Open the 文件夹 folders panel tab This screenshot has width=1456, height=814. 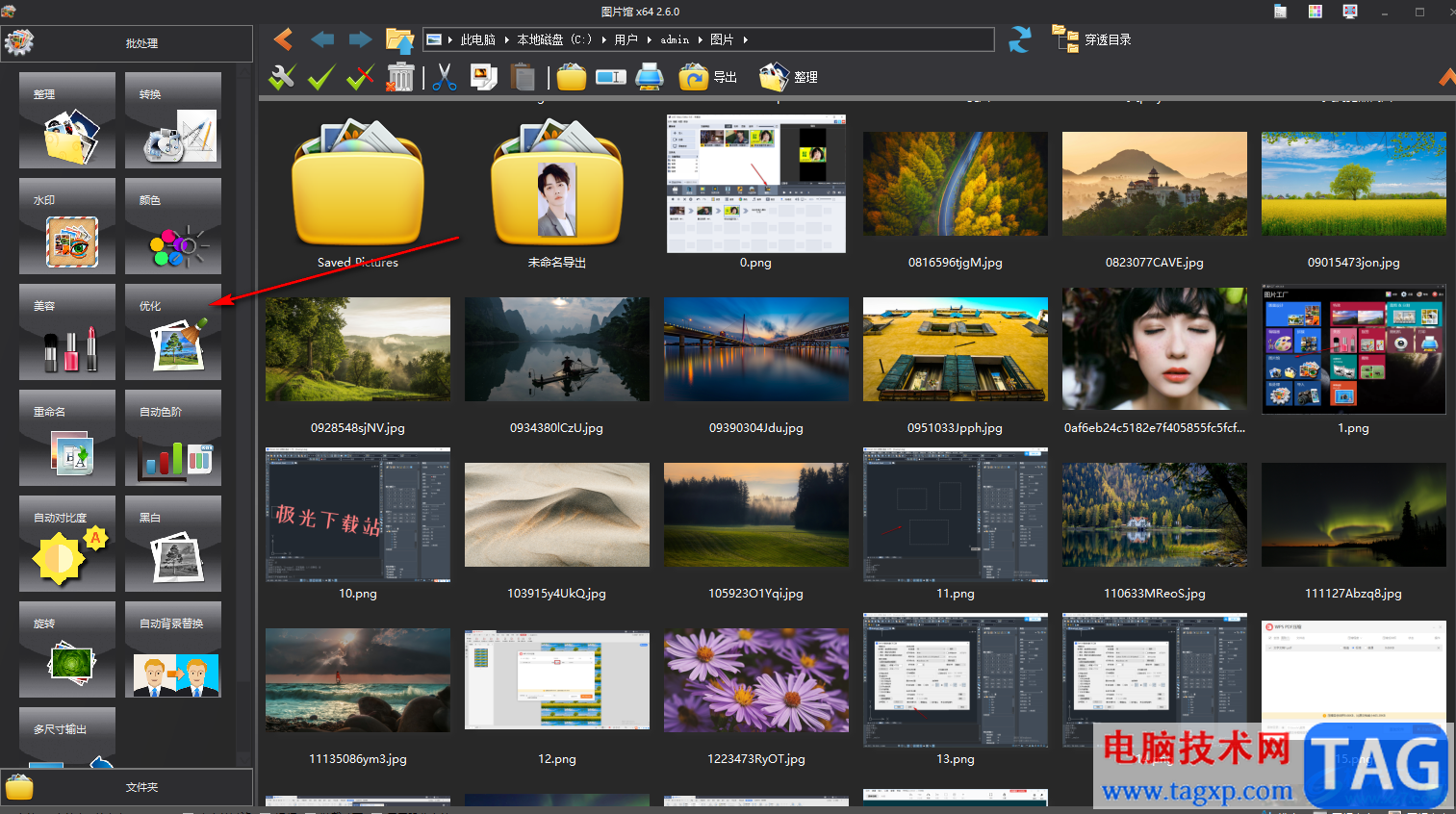click(x=126, y=787)
